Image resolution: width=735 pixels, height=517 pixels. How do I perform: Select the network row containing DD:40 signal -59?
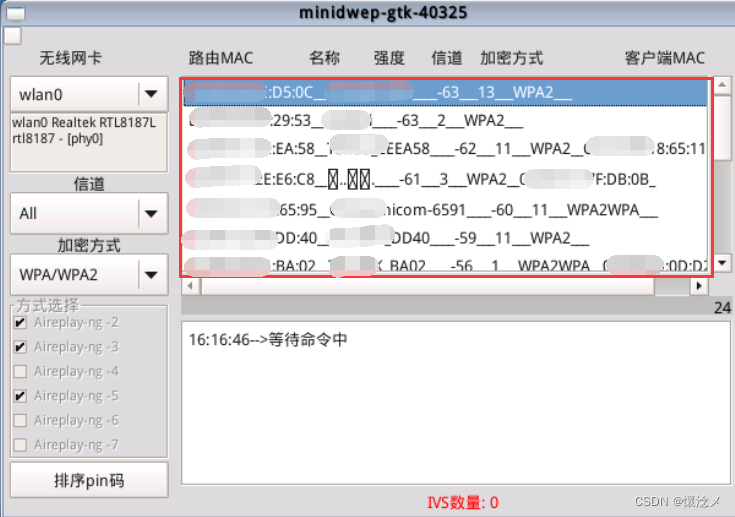tap(445, 238)
